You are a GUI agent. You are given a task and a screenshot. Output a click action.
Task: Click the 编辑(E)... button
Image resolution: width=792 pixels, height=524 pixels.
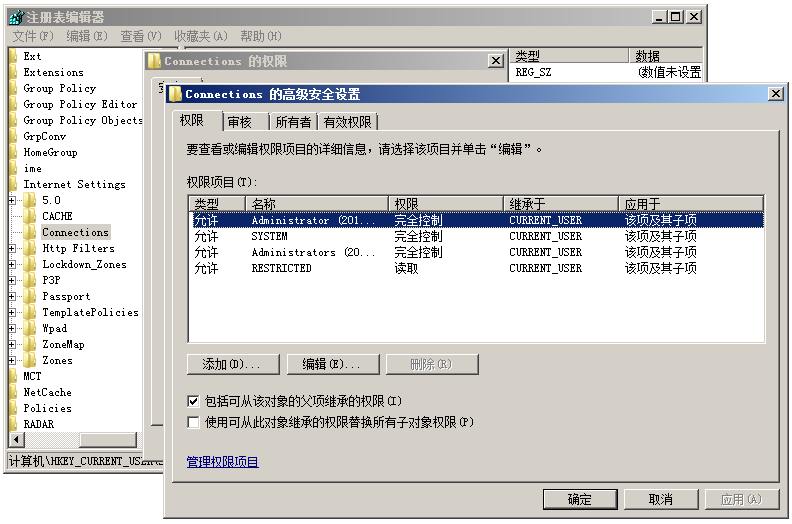click(x=331, y=364)
